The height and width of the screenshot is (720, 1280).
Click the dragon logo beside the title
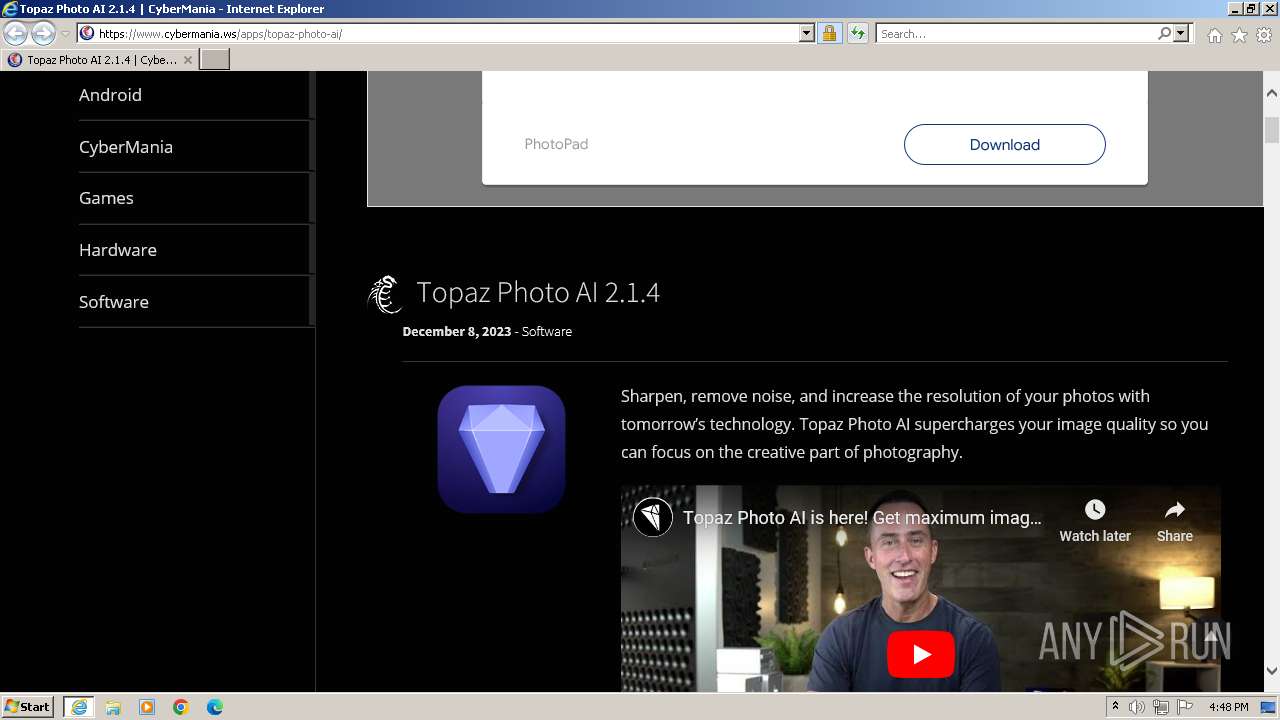[x=385, y=294]
